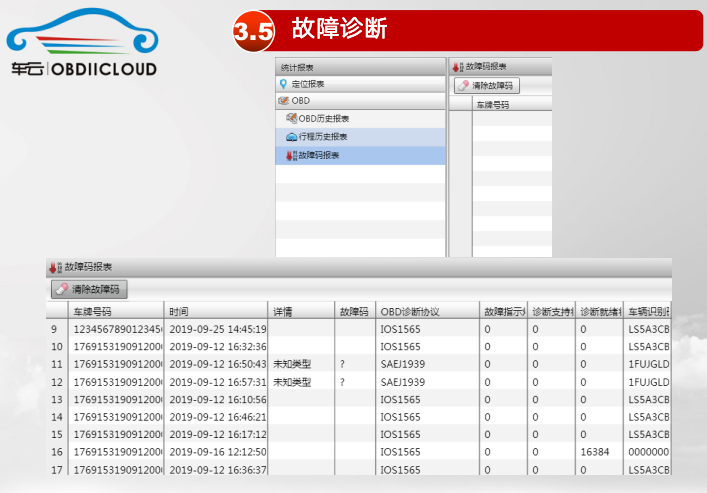Collapse the OBD group

point(300,101)
